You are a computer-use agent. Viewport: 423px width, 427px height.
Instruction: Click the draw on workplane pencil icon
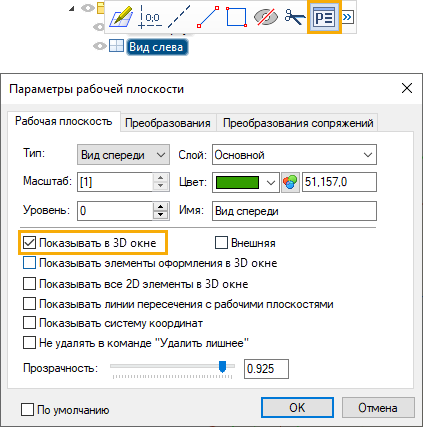pyautogui.click(x=121, y=17)
